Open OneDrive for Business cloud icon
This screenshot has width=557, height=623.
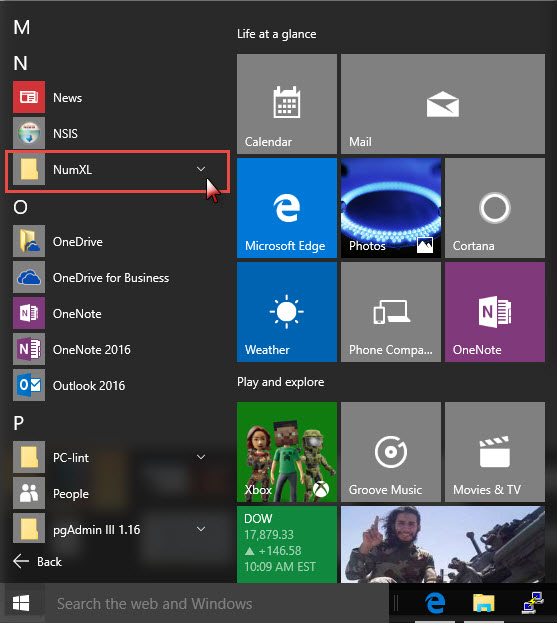[x=29, y=277]
